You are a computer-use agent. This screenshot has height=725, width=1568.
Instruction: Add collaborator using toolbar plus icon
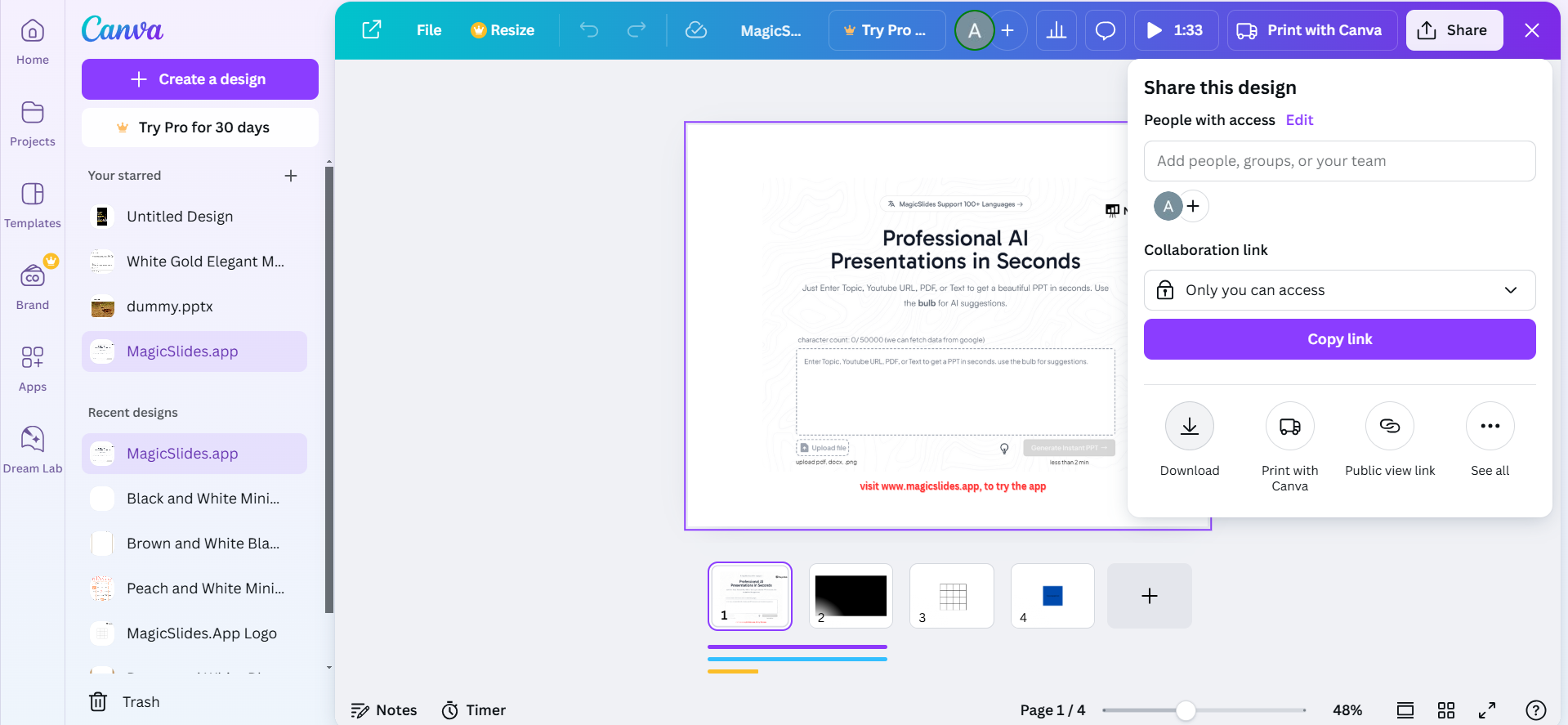1008,30
